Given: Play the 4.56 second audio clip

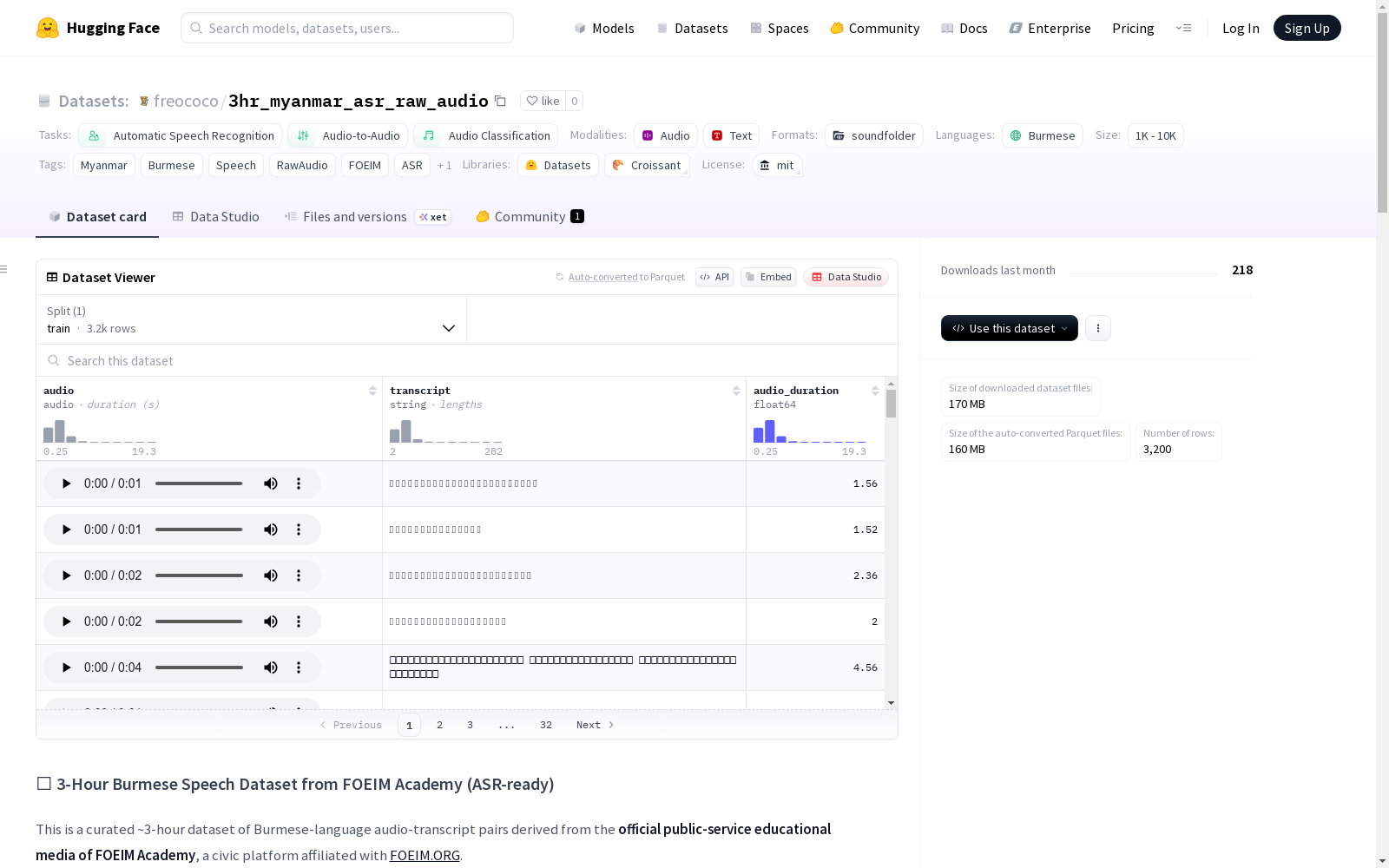Looking at the screenshot, I should (x=66, y=667).
